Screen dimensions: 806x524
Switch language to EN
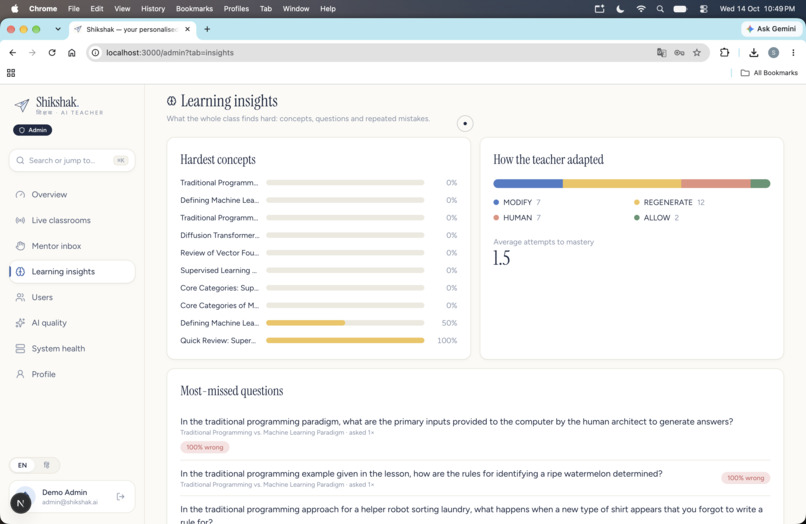point(22,465)
